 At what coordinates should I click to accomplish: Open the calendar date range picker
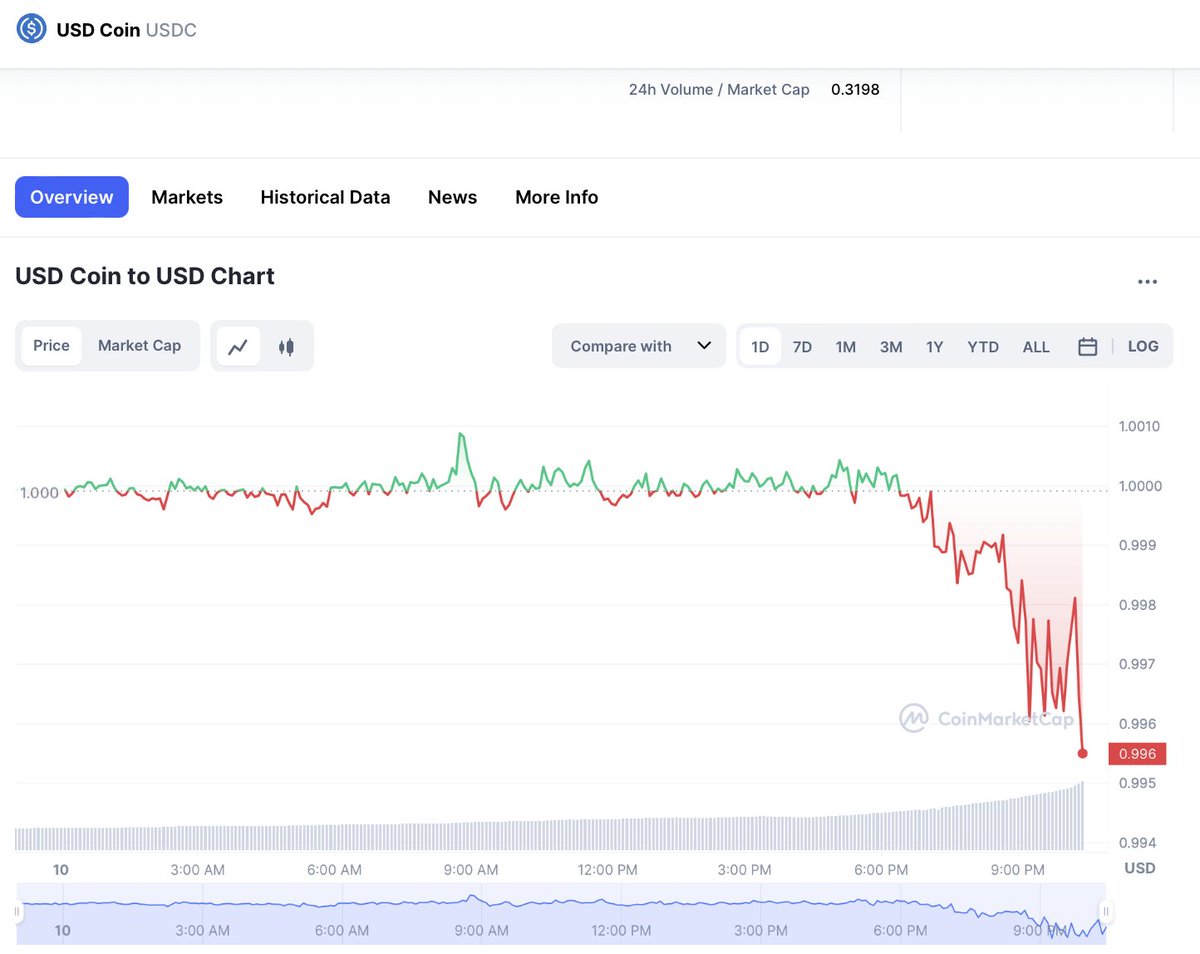tap(1088, 346)
